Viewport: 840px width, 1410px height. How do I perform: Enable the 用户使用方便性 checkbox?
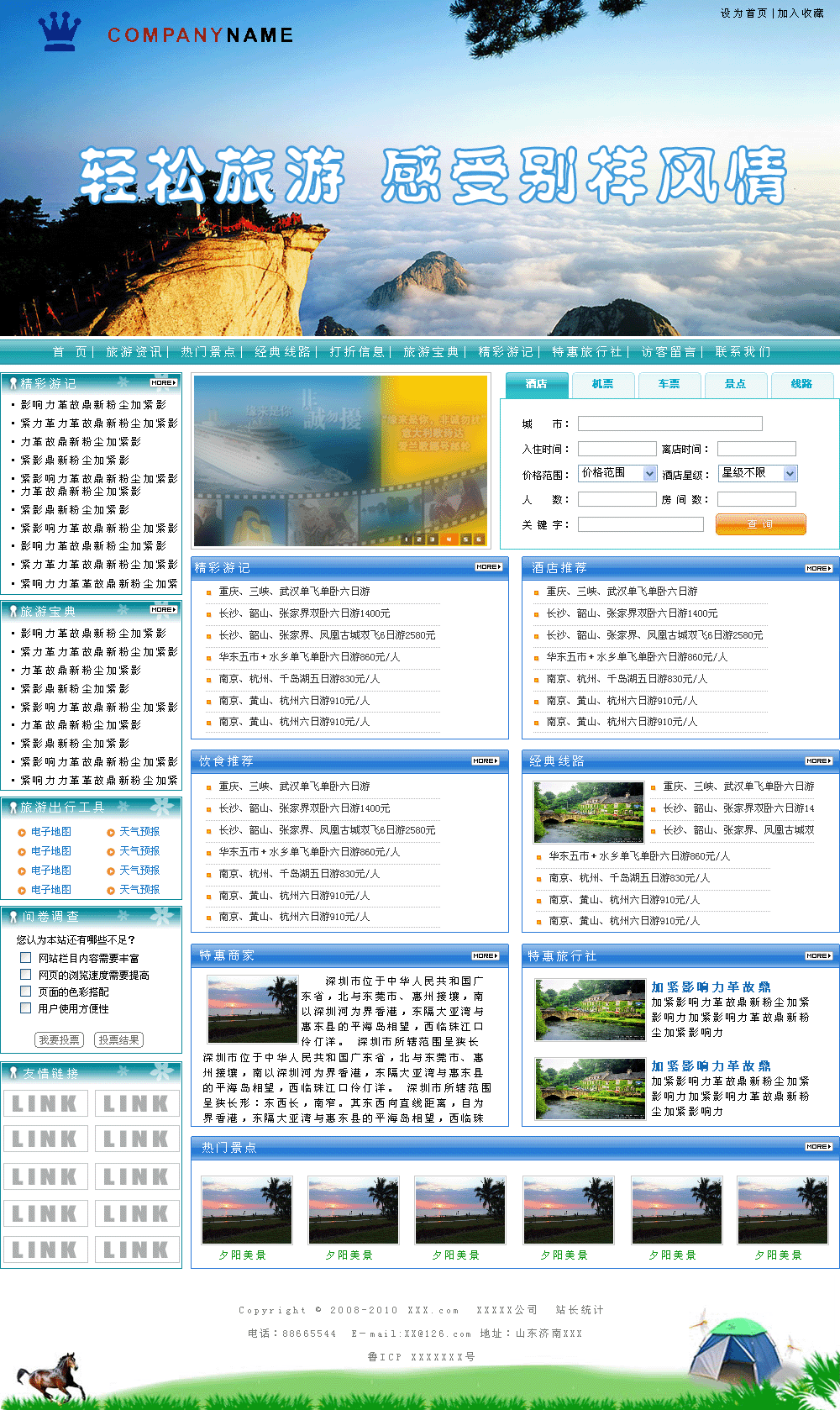tap(26, 1008)
